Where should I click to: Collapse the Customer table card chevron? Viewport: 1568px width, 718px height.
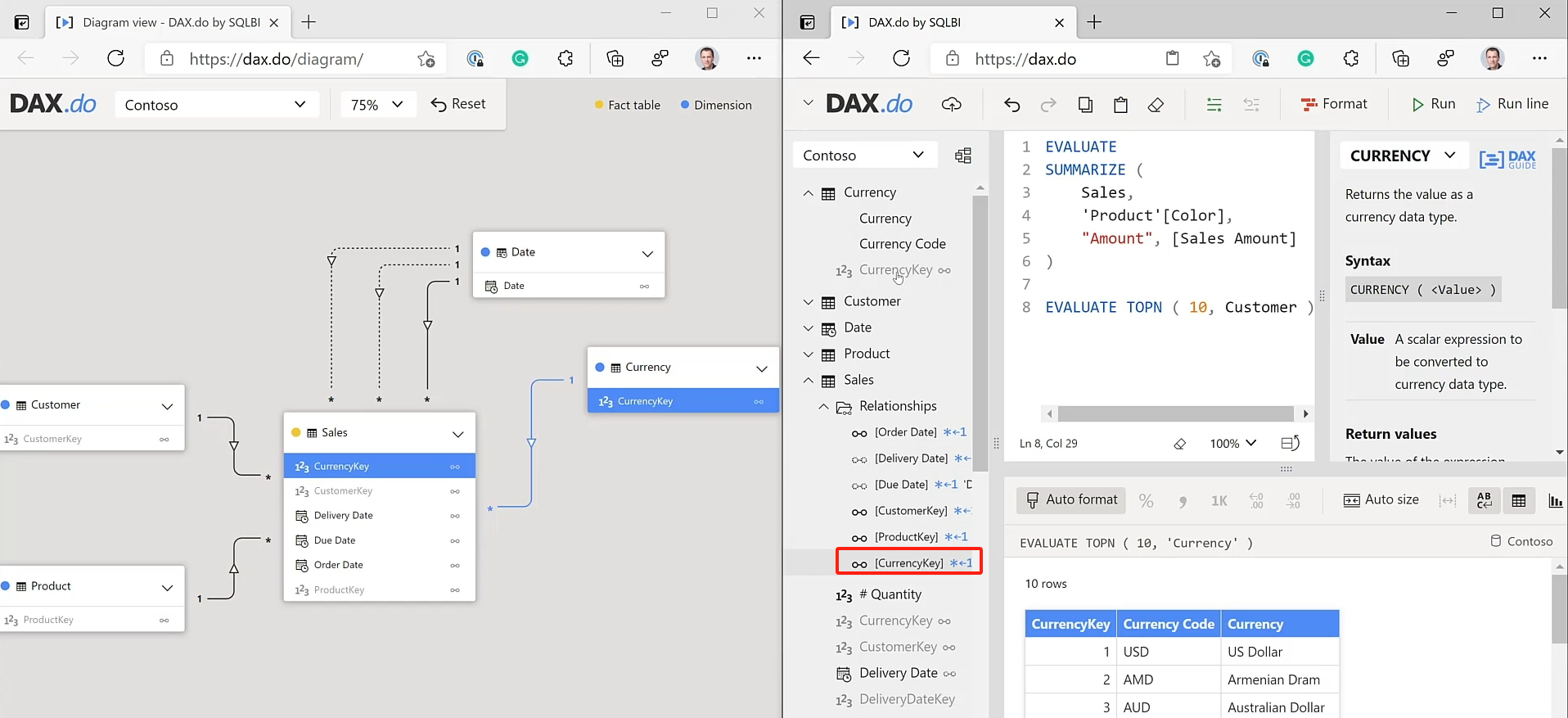click(167, 406)
